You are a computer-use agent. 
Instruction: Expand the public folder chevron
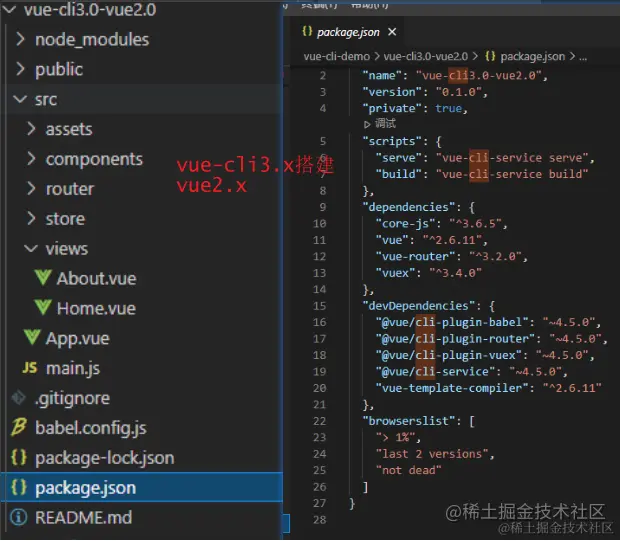[x=20, y=69]
